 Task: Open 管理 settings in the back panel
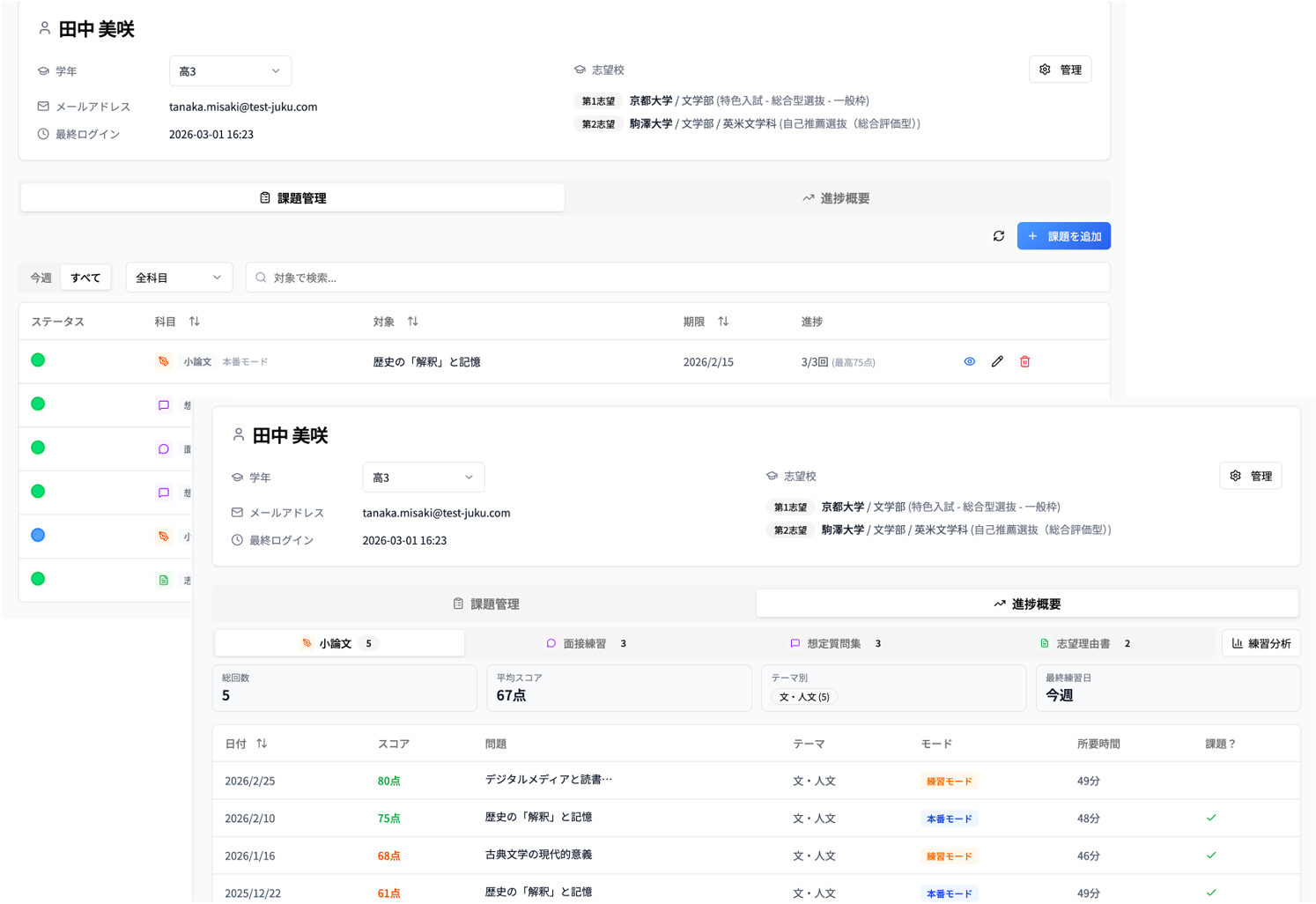click(1061, 70)
